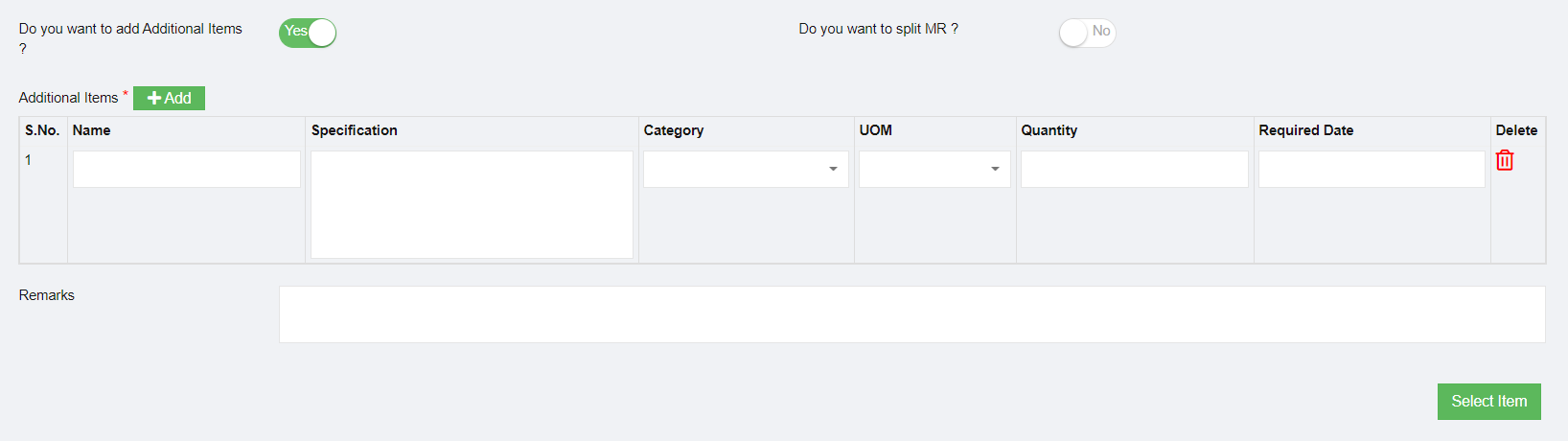Select the Quantity column header
This screenshot has height=441, width=1568.
[1049, 130]
